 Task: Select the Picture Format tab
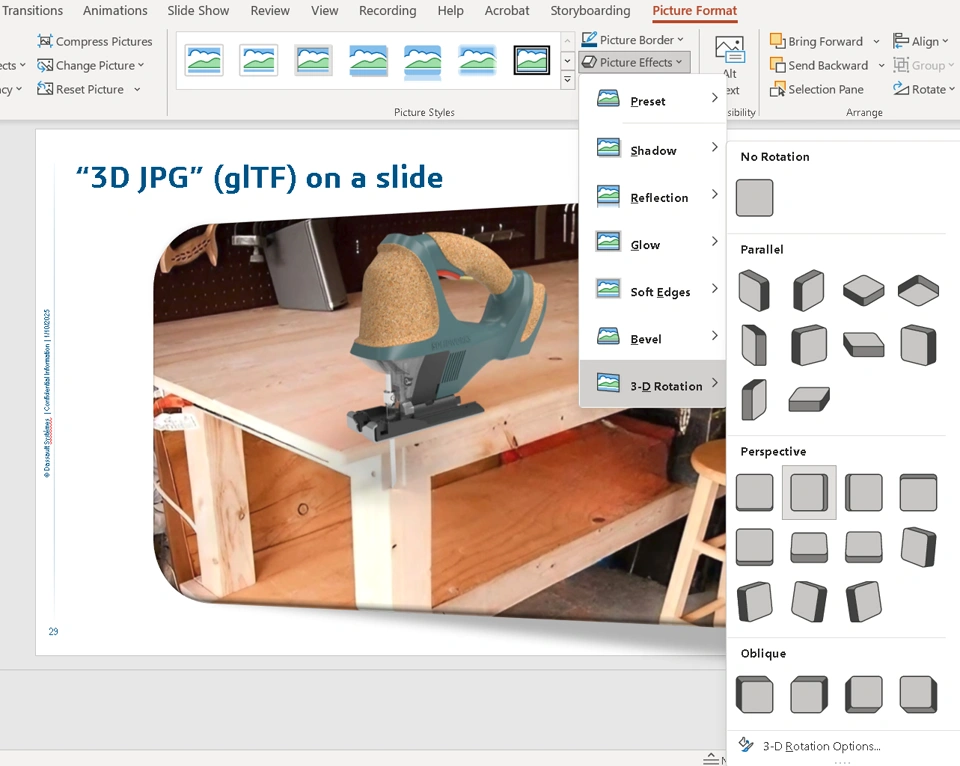point(694,10)
